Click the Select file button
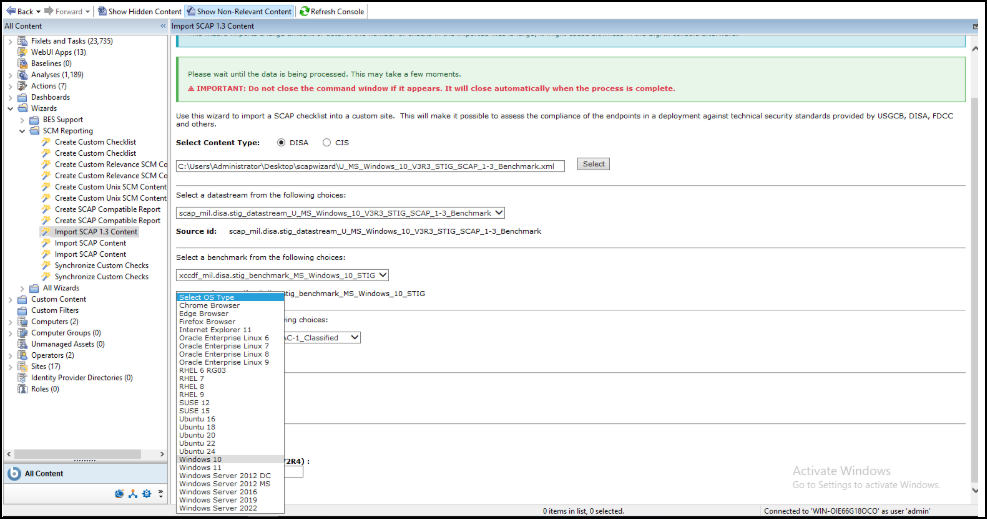This screenshot has height=519, width=987. tap(593, 164)
